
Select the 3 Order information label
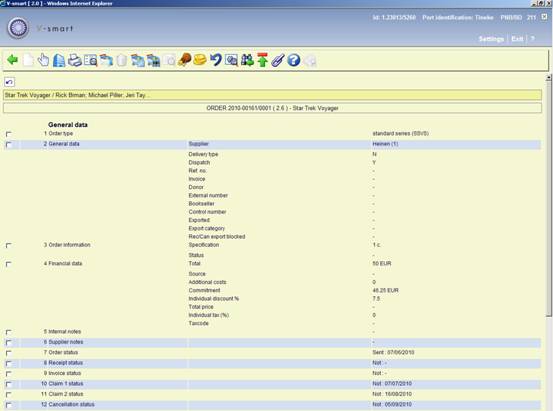click(x=67, y=245)
